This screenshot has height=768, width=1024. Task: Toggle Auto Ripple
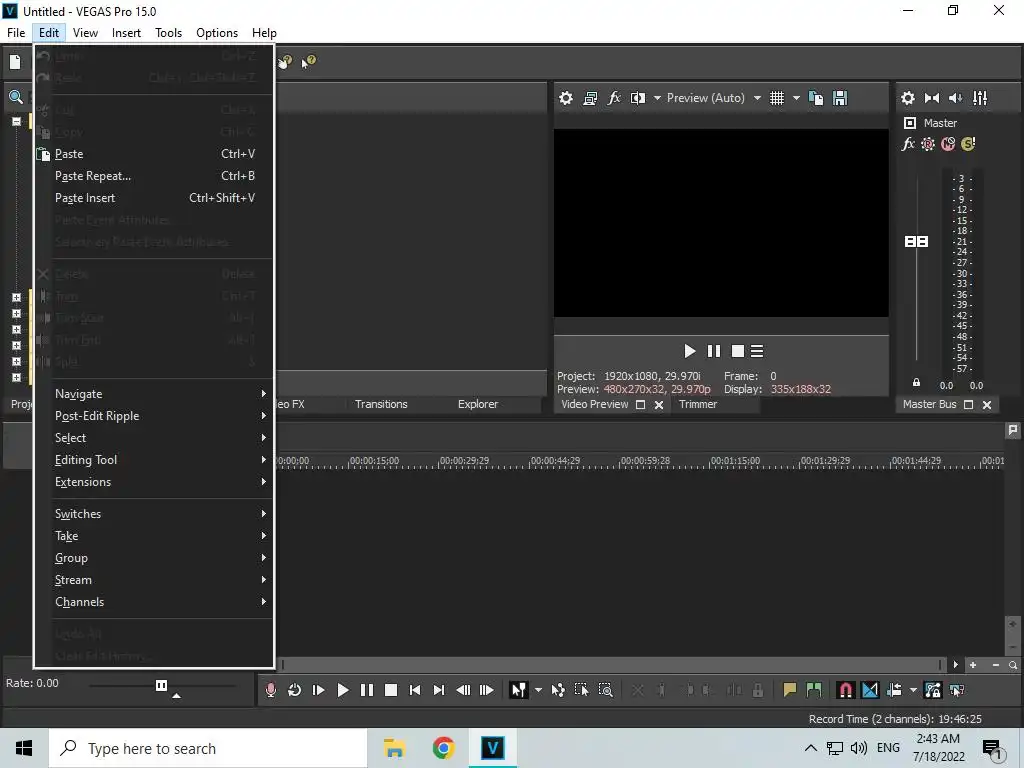tap(894, 690)
